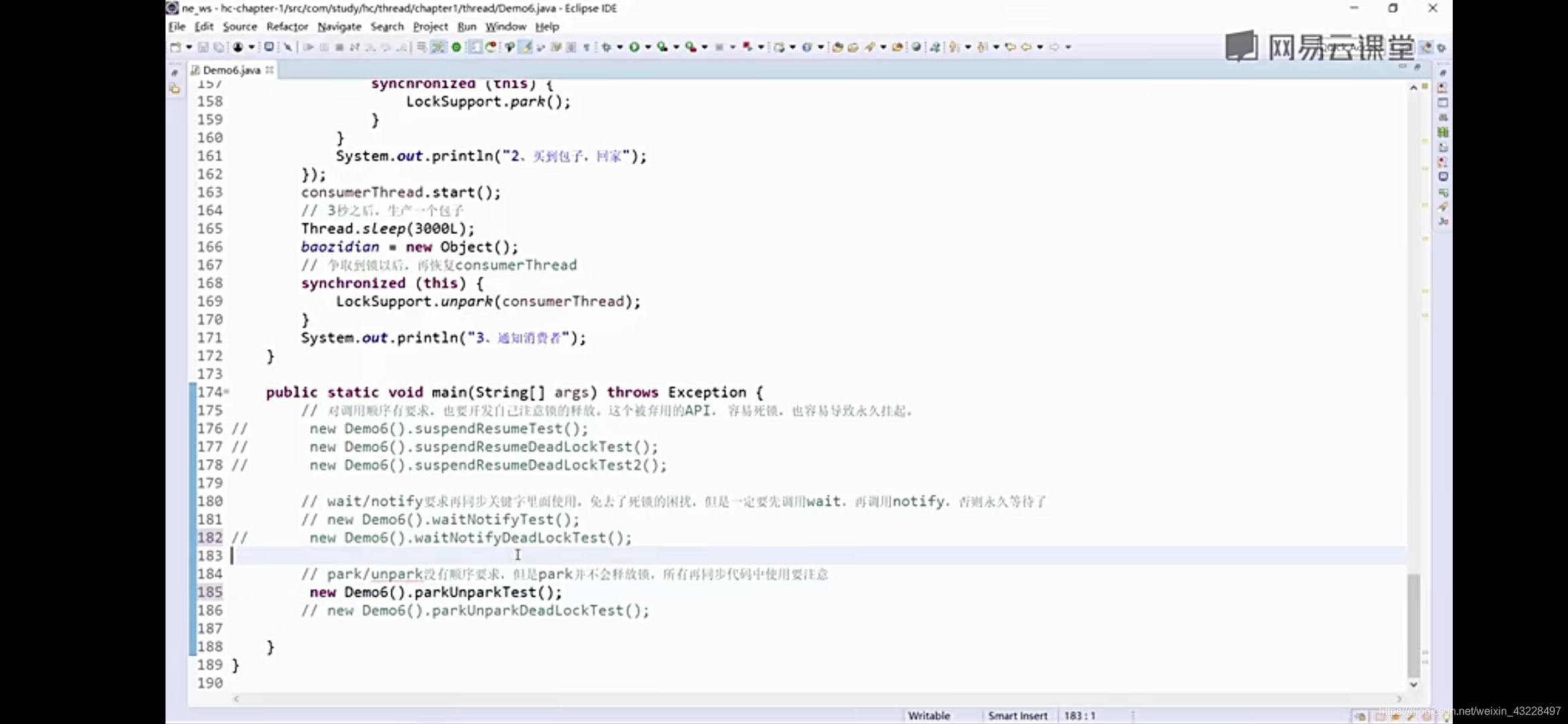
Task: Open the Back history dropdown arrow
Action: click(x=1040, y=47)
